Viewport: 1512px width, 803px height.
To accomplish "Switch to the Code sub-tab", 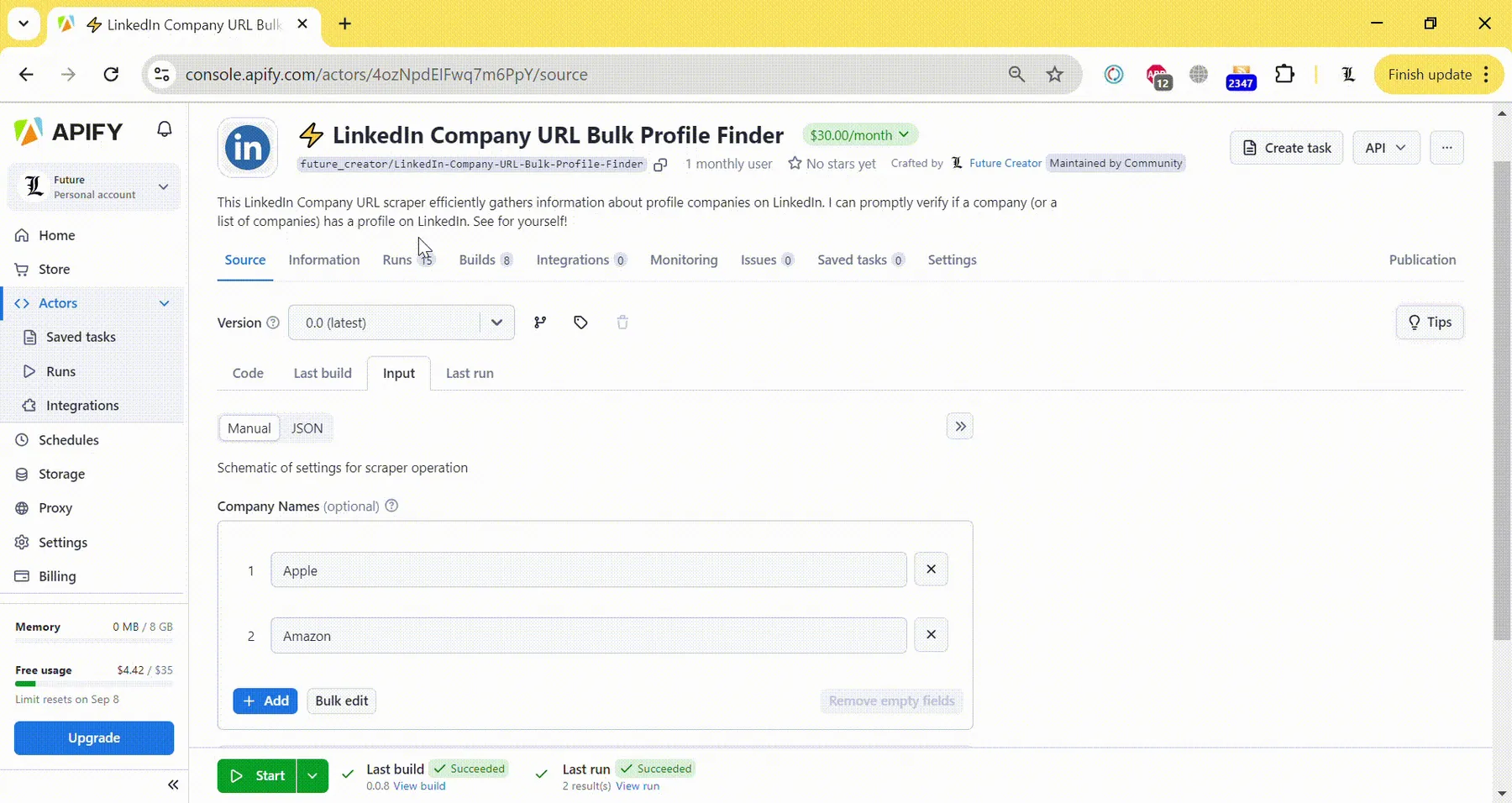I will point(248,374).
